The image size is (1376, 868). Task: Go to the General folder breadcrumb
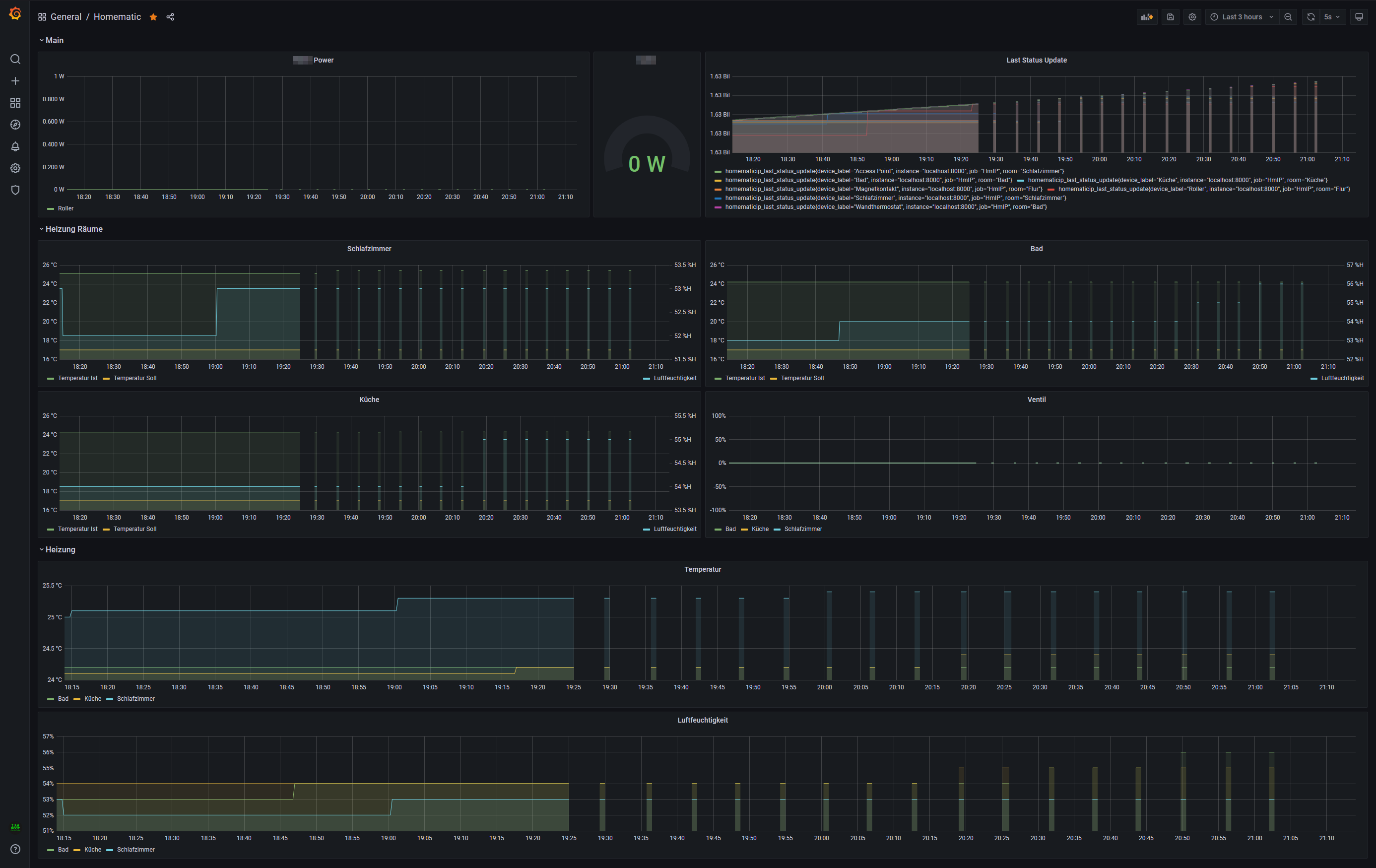[66, 17]
